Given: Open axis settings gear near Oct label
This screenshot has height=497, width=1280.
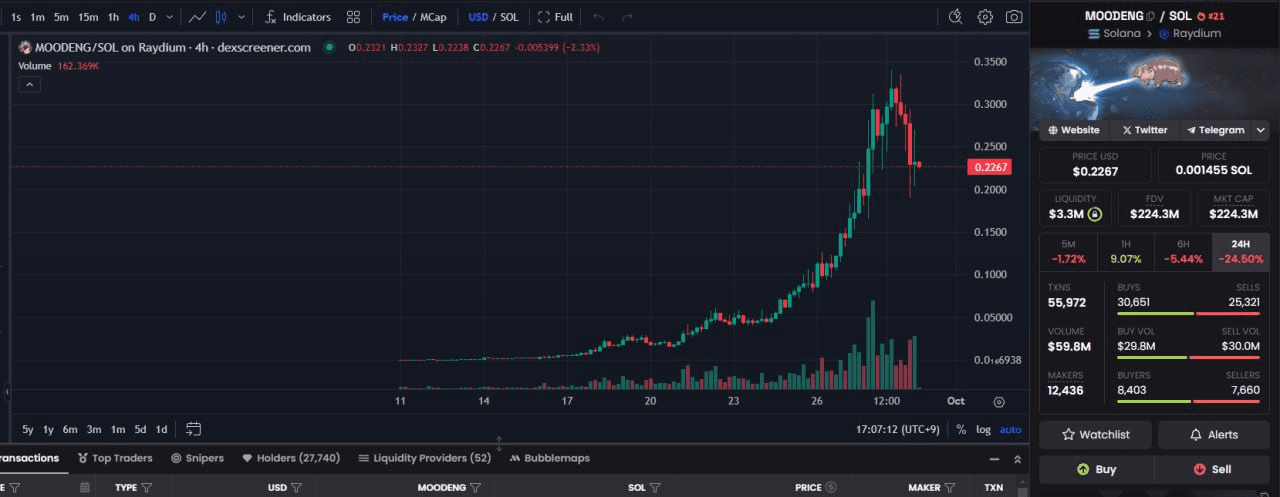Looking at the screenshot, I should (x=999, y=402).
